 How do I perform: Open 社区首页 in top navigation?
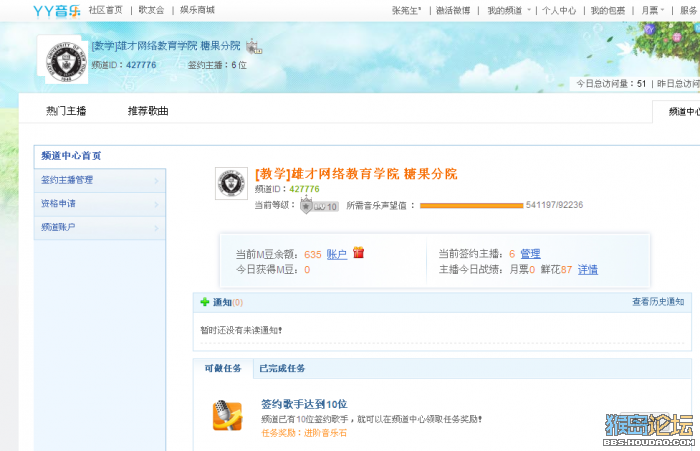point(106,10)
